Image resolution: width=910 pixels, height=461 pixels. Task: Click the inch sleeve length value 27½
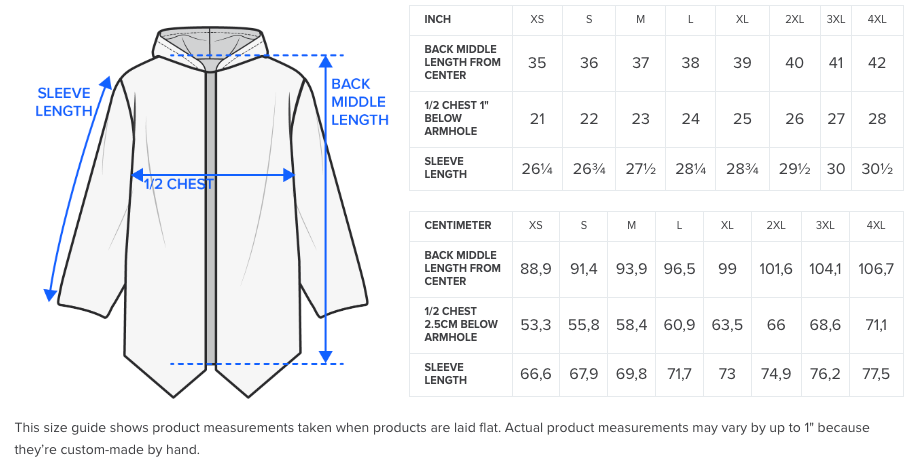(640, 168)
